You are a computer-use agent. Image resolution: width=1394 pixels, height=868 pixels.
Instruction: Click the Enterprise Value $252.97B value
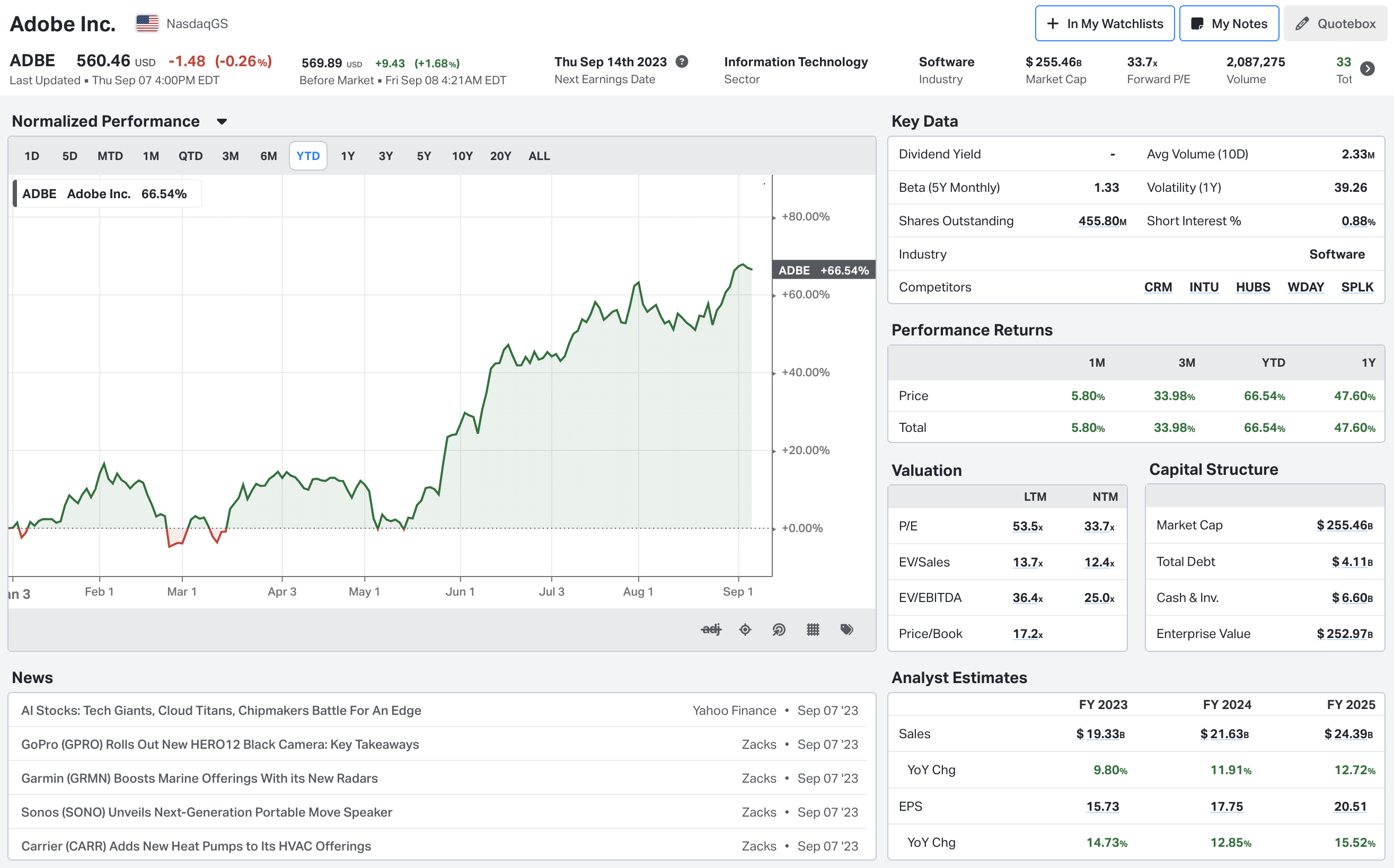point(1345,634)
